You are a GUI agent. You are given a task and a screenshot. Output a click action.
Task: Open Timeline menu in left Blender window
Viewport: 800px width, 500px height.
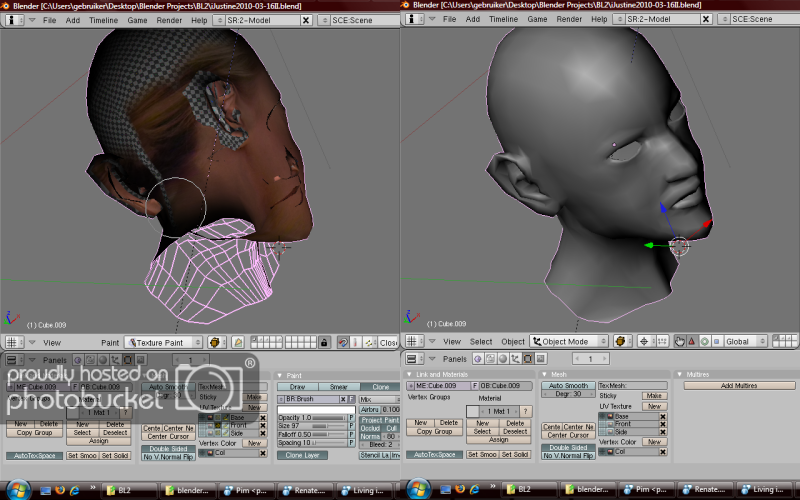tap(104, 20)
